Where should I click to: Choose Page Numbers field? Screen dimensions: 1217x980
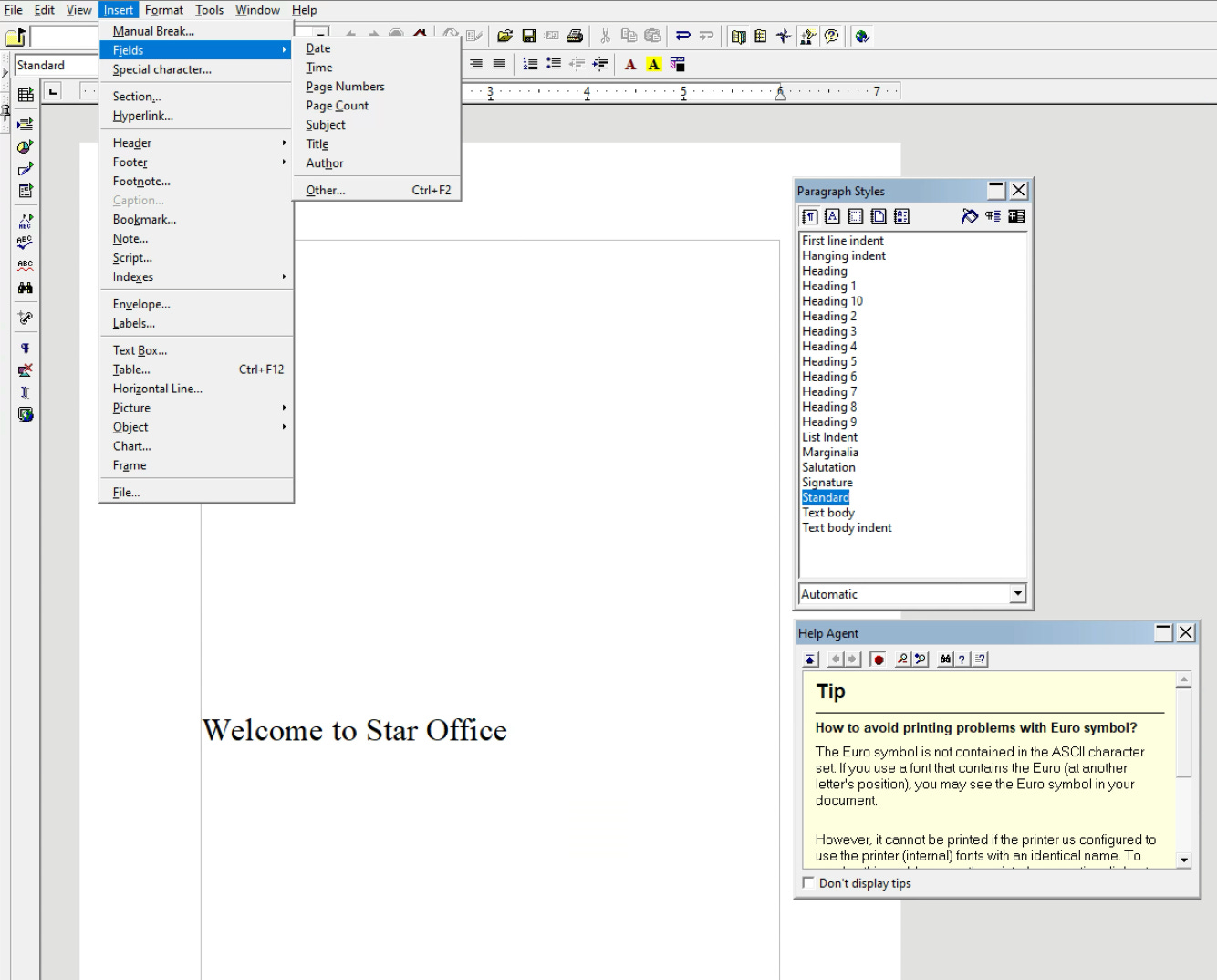point(376,87)
